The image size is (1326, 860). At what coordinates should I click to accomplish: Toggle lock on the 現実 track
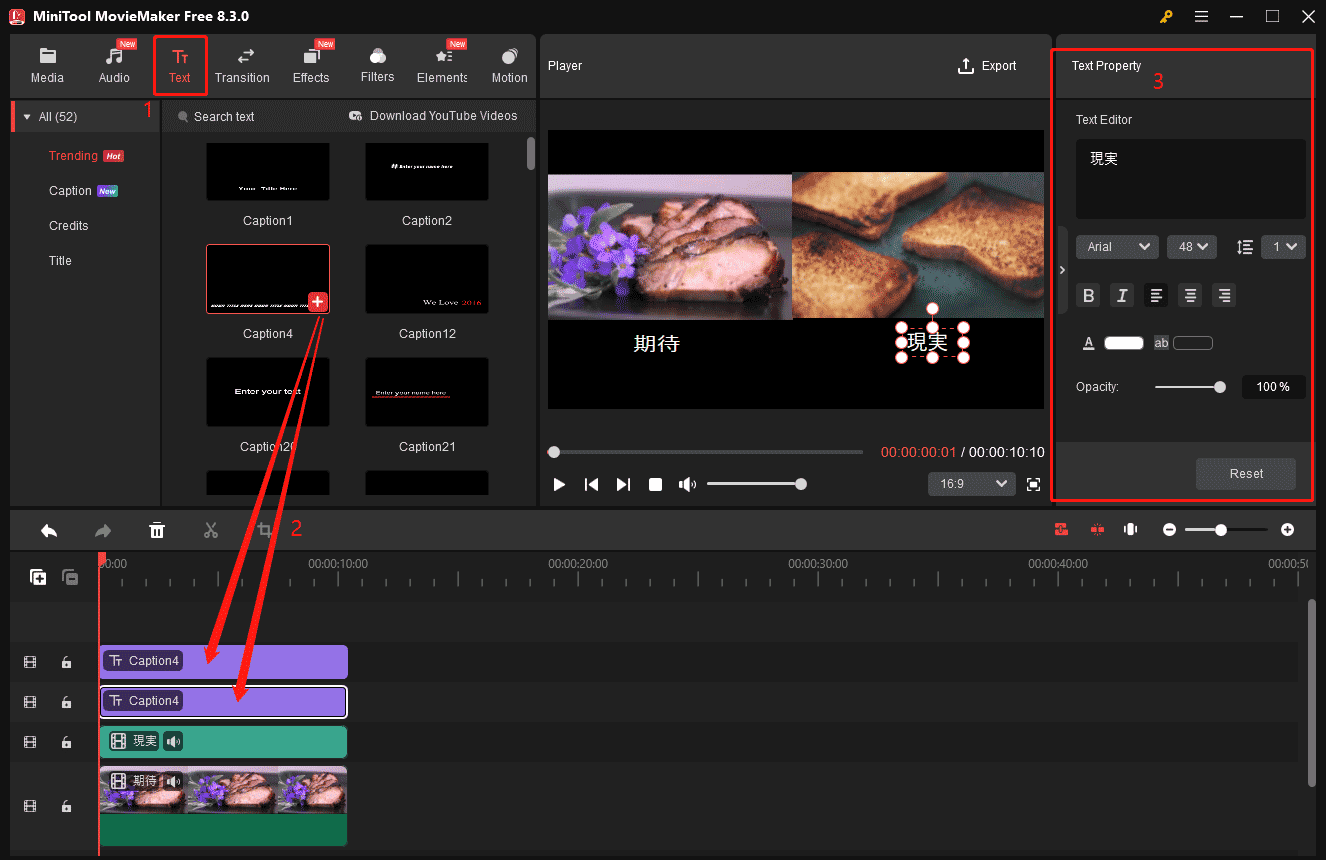[x=66, y=742]
